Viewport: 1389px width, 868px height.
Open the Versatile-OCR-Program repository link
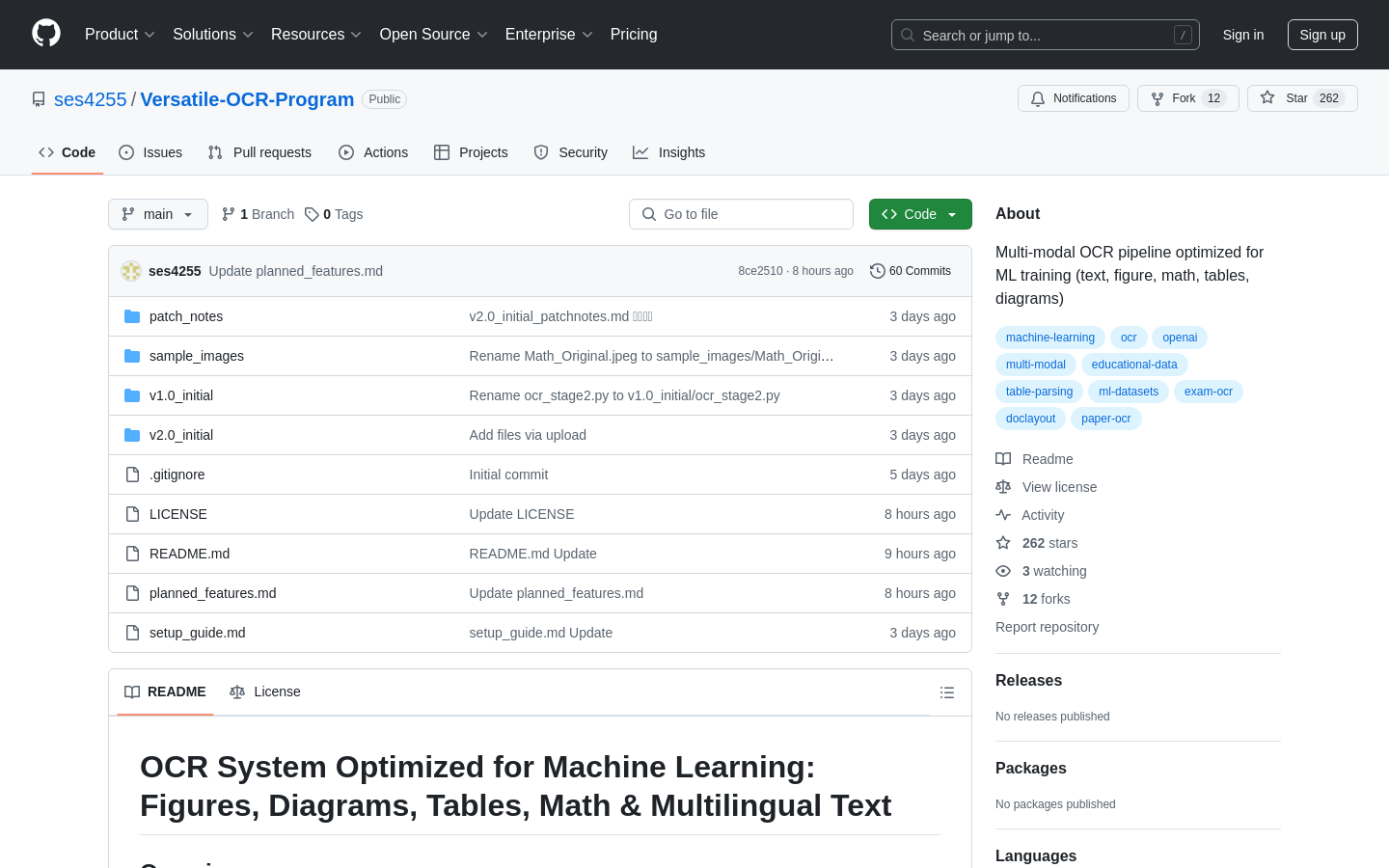(x=247, y=99)
